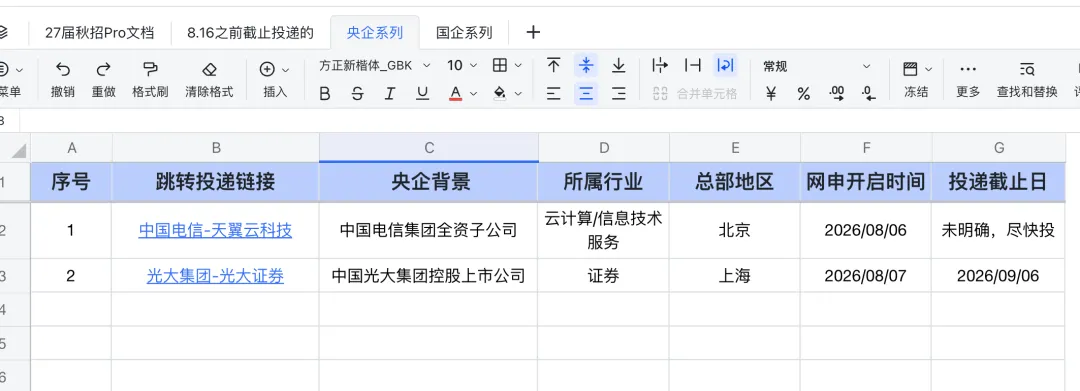Image resolution: width=1080 pixels, height=391 pixels.
Task: Click the redo (重做) icon
Action: coord(103,68)
